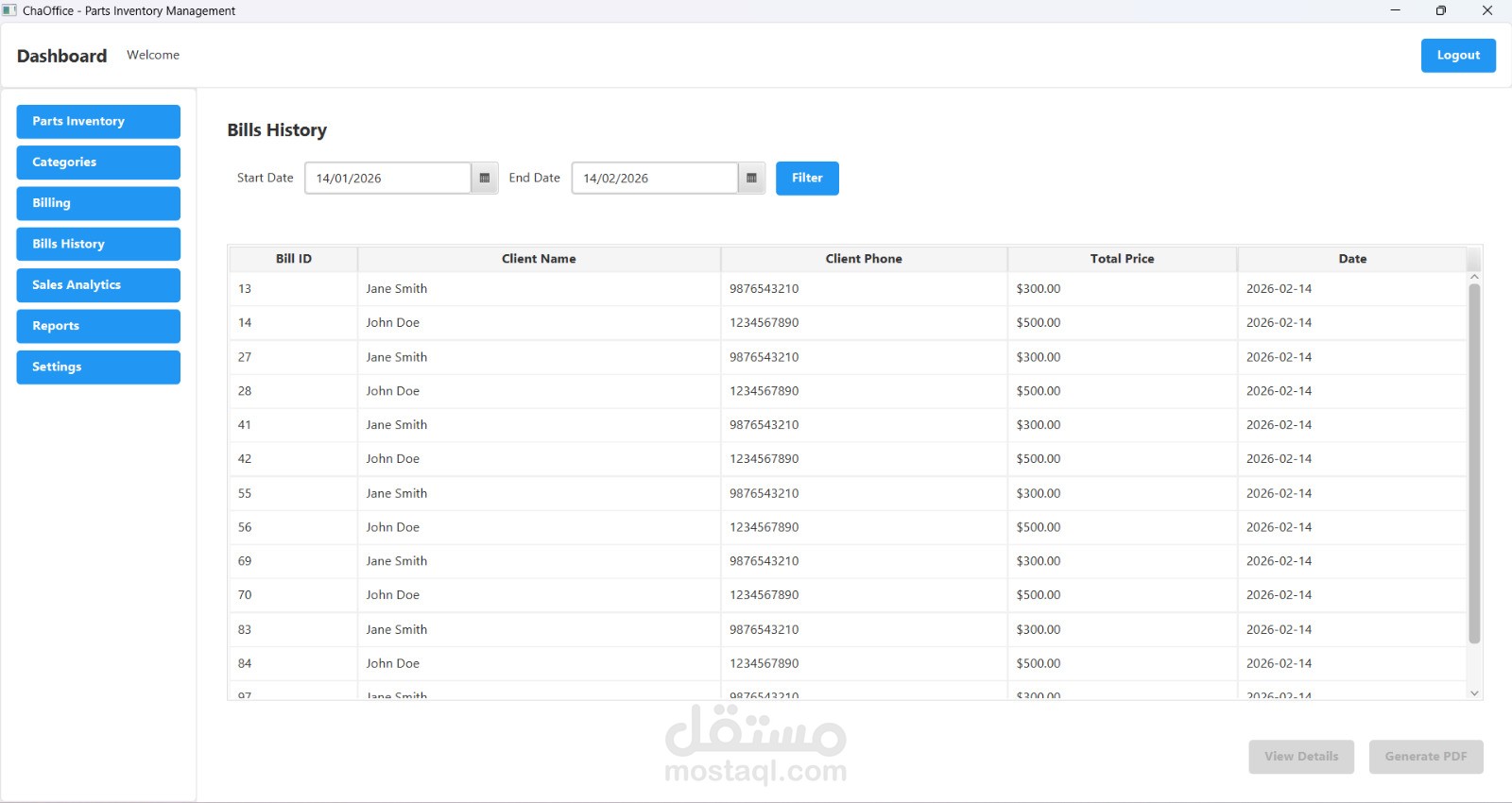Open the Start Date calendar picker
1512x803 pixels.
point(485,178)
